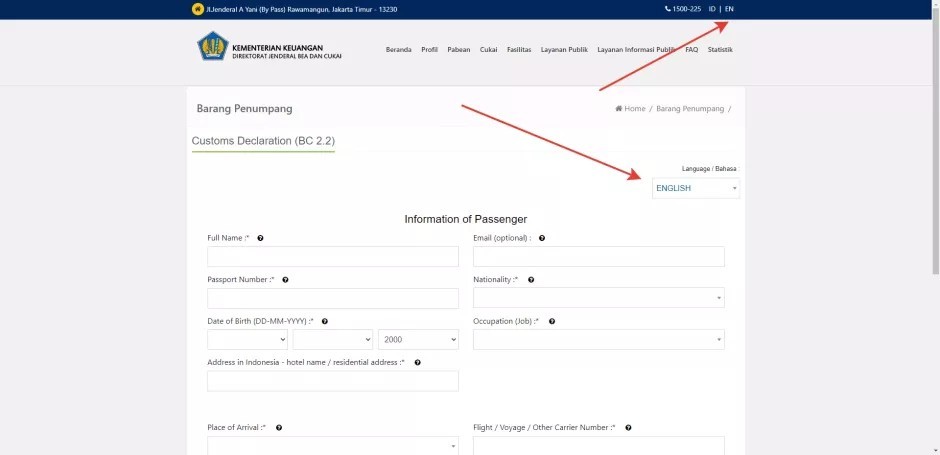Image resolution: width=940 pixels, height=455 pixels.
Task: Click help icon beside Email (optional)
Action: pyautogui.click(x=541, y=238)
